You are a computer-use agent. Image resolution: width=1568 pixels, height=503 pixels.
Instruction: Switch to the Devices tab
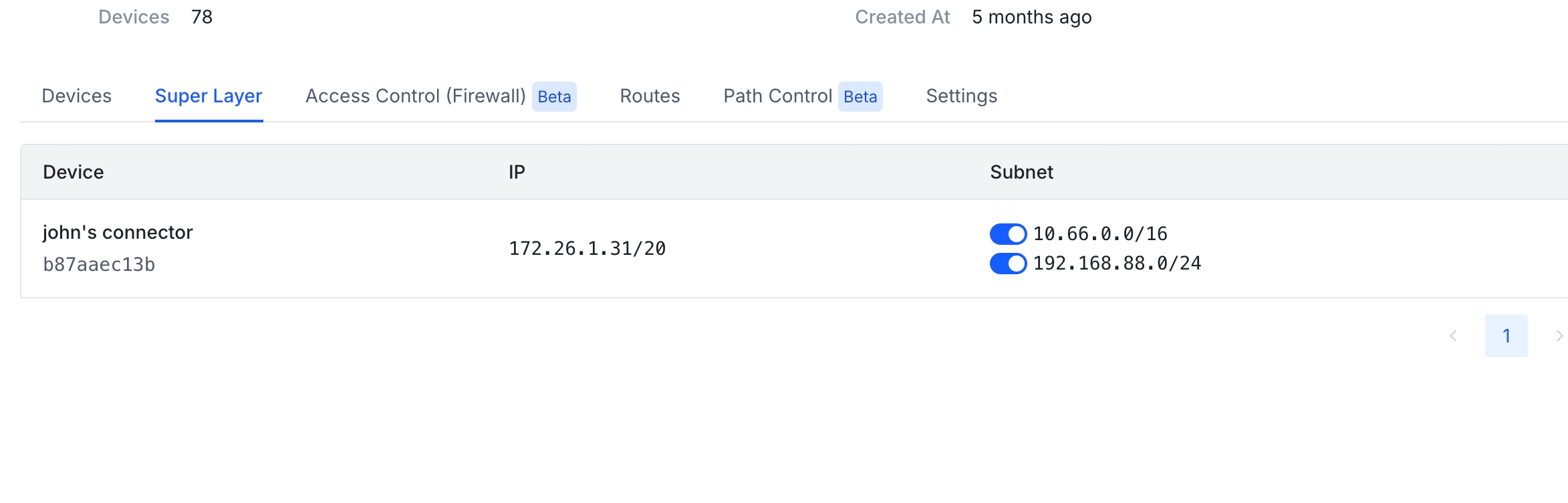click(x=76, y=96)
